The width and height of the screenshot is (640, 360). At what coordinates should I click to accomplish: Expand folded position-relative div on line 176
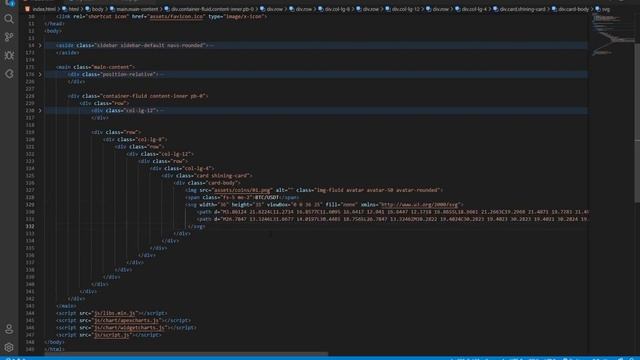[x=40, y=74]
